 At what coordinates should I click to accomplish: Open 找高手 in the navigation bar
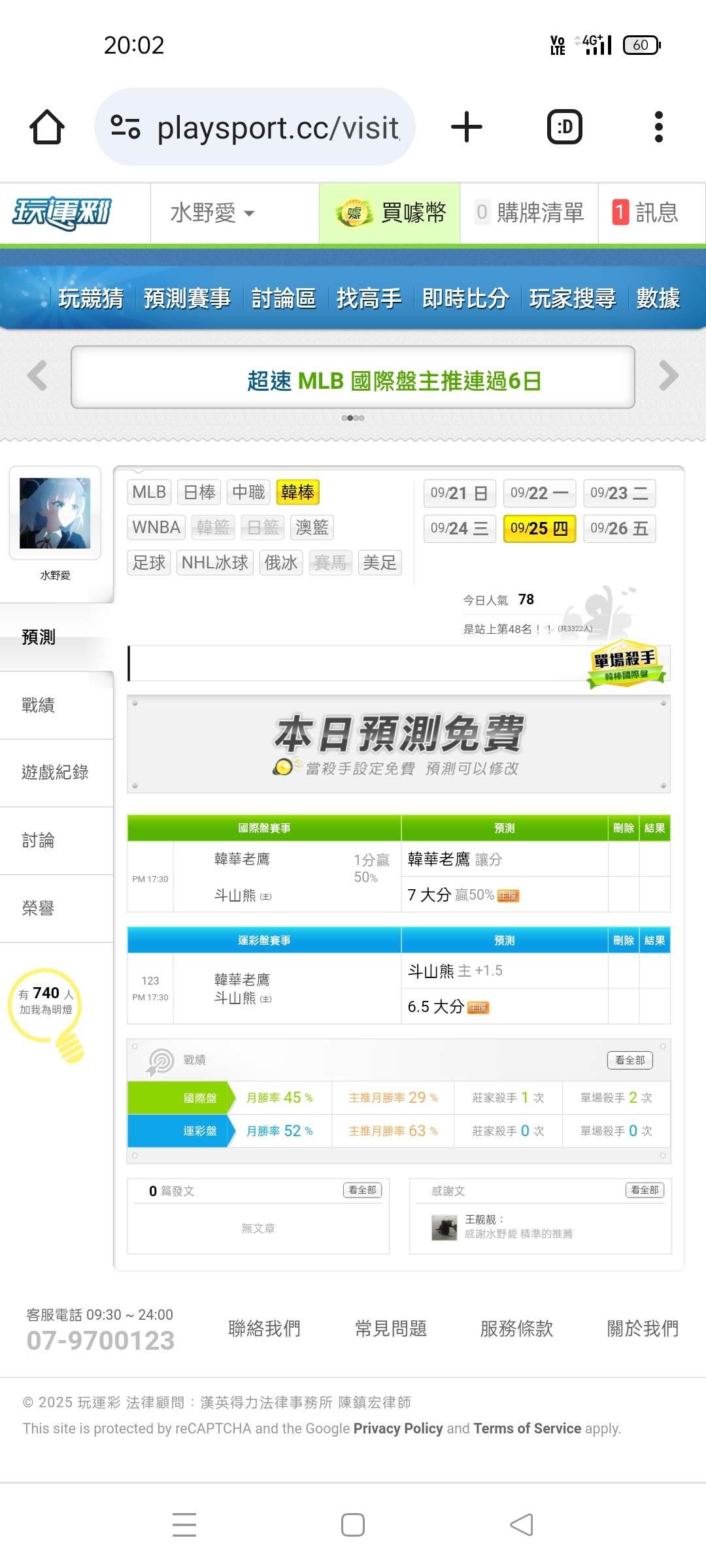point(369,298)
